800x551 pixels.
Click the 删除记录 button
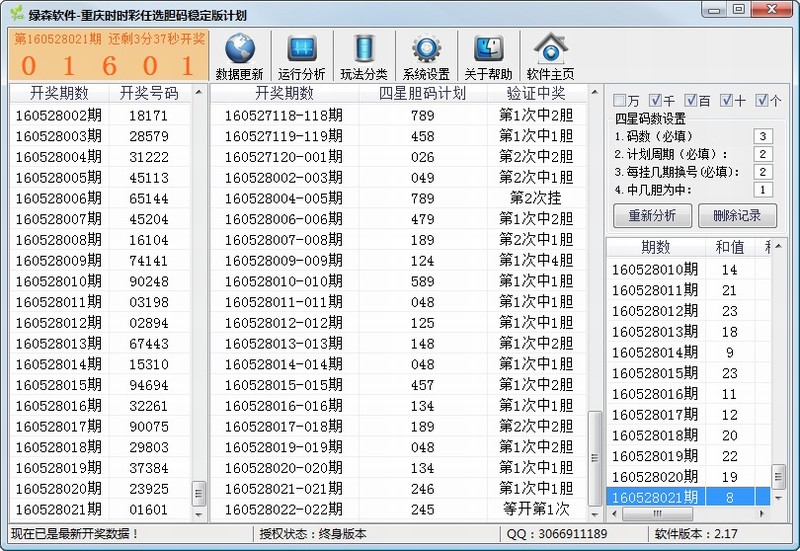pyautogui.click(x=736, y=215)
